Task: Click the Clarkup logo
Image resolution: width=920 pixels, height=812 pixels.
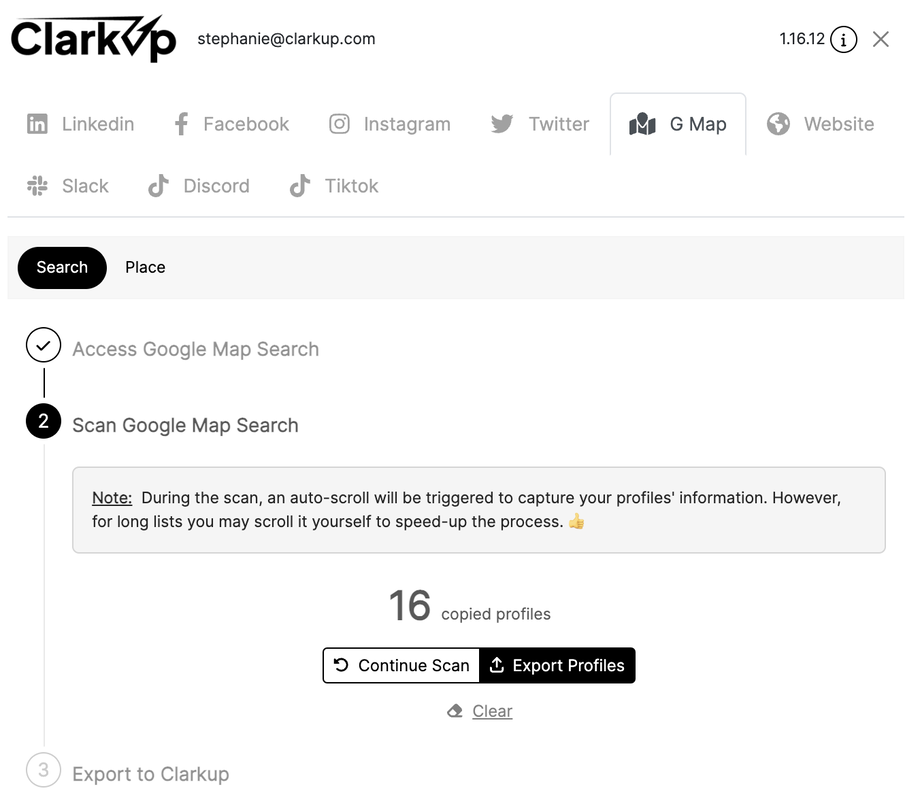Action: pyautogui.click(x=93, y=39)
